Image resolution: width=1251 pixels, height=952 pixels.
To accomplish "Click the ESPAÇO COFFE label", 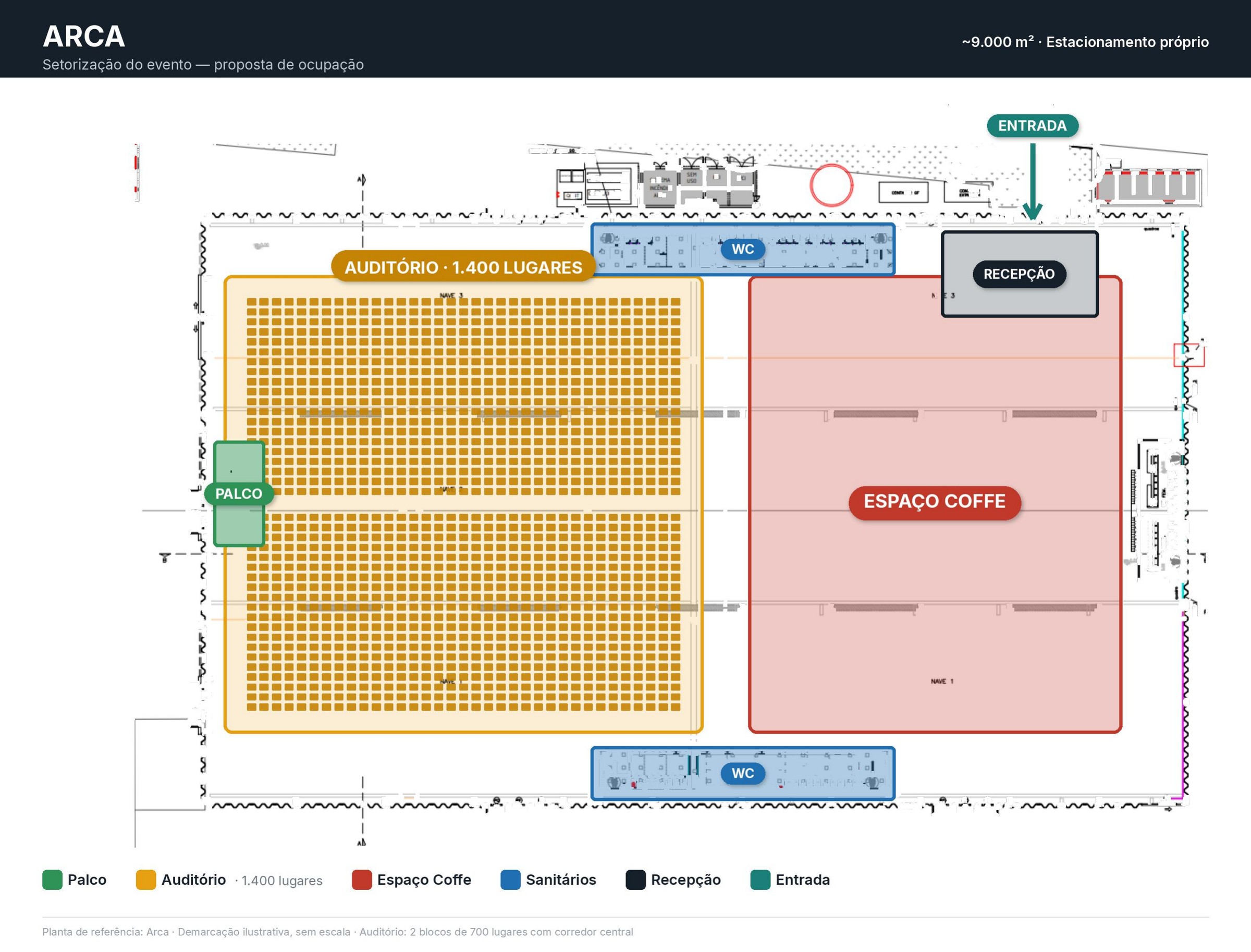I will point(935,502).
